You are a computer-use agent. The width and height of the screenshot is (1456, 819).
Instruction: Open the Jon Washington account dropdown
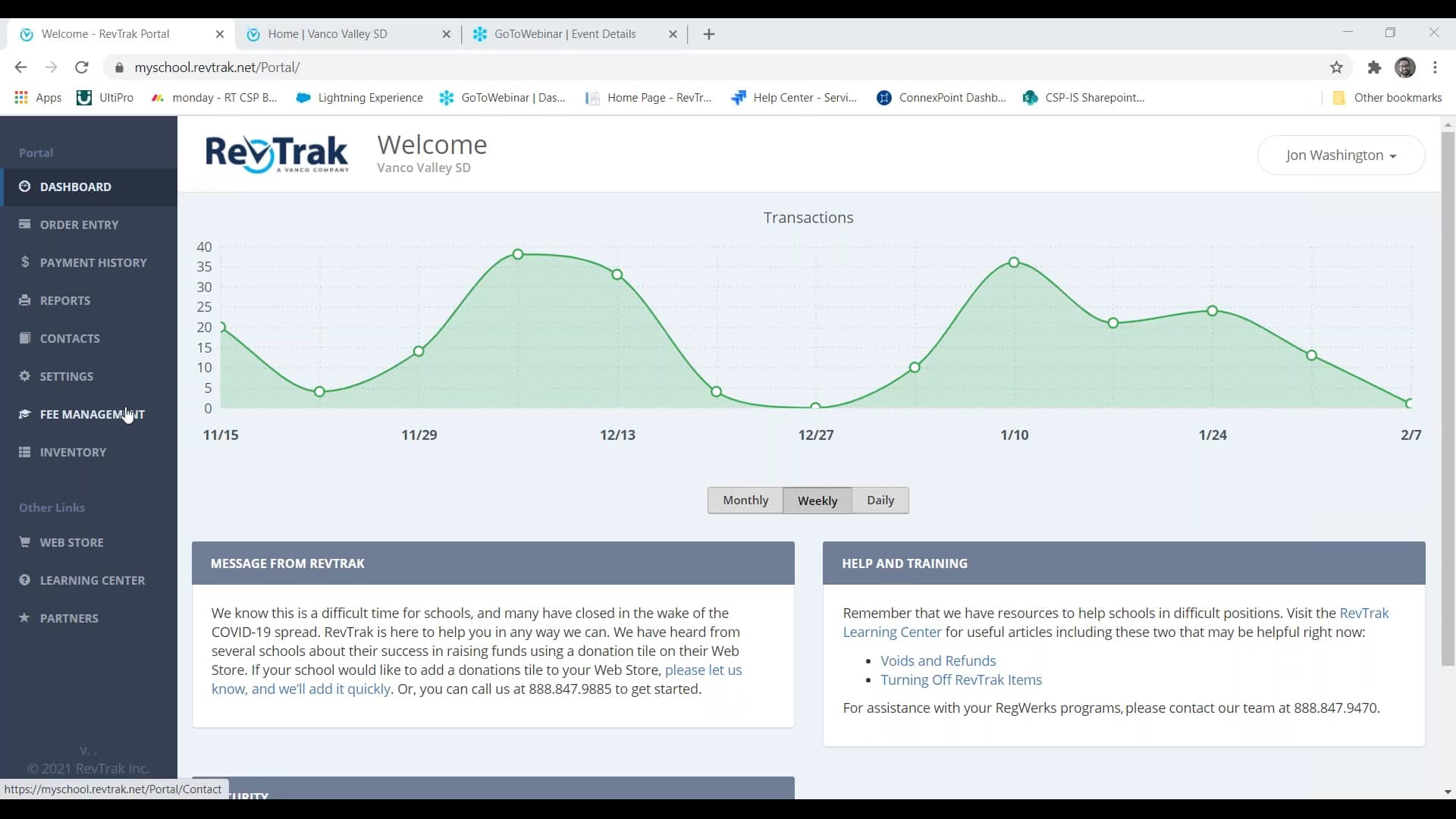pos(1341,155)
